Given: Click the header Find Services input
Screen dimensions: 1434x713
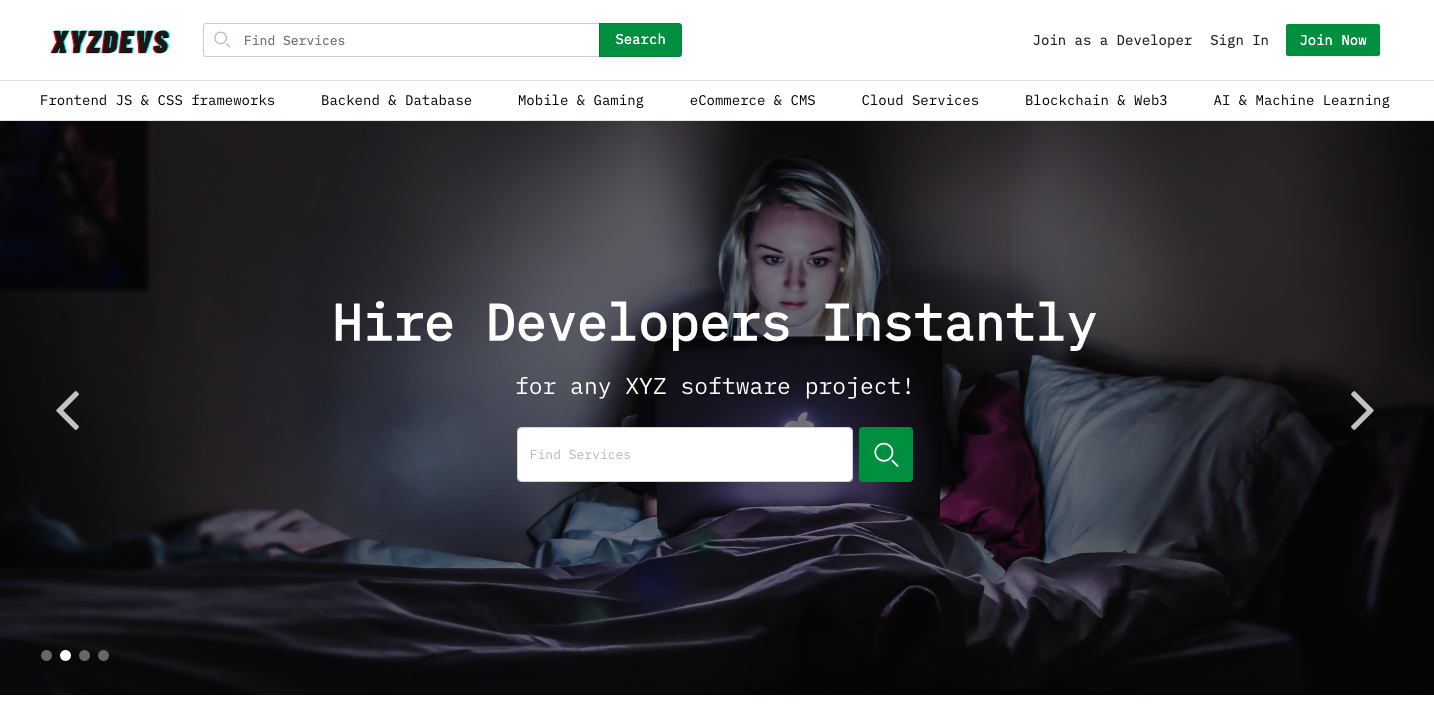Looking at the screenshot, I should point(401,40).
